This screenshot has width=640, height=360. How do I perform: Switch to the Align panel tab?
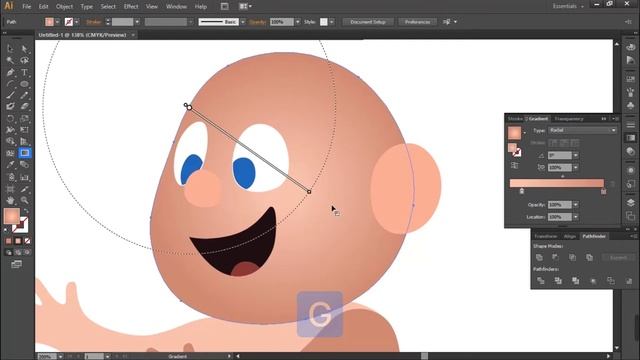click(570, 236)
